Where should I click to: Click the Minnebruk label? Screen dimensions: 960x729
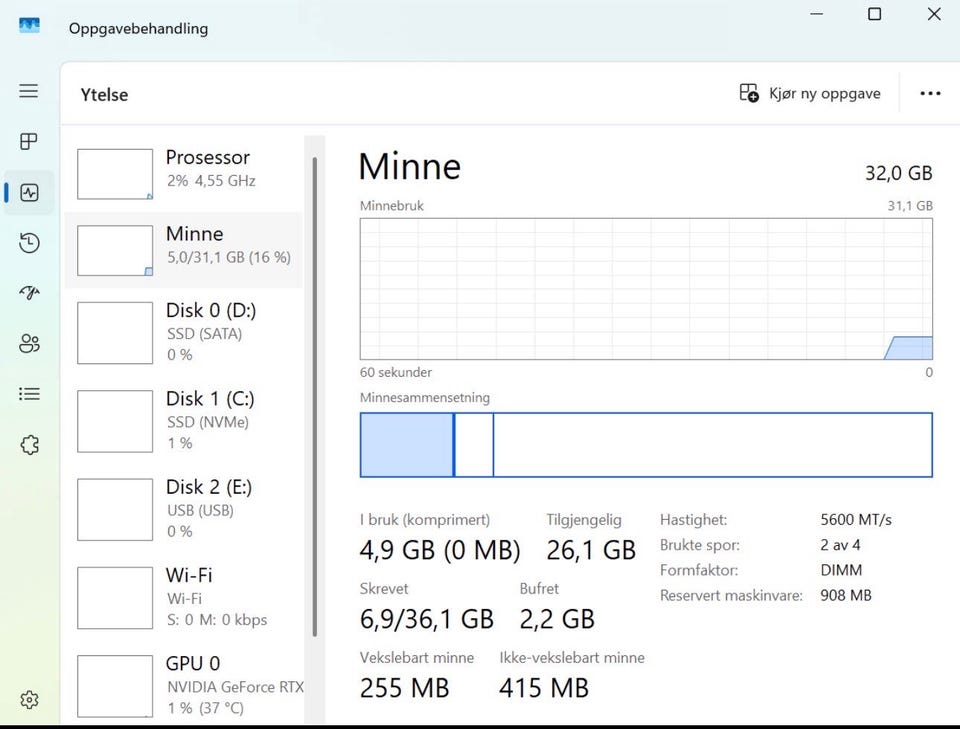coord(392,206)
